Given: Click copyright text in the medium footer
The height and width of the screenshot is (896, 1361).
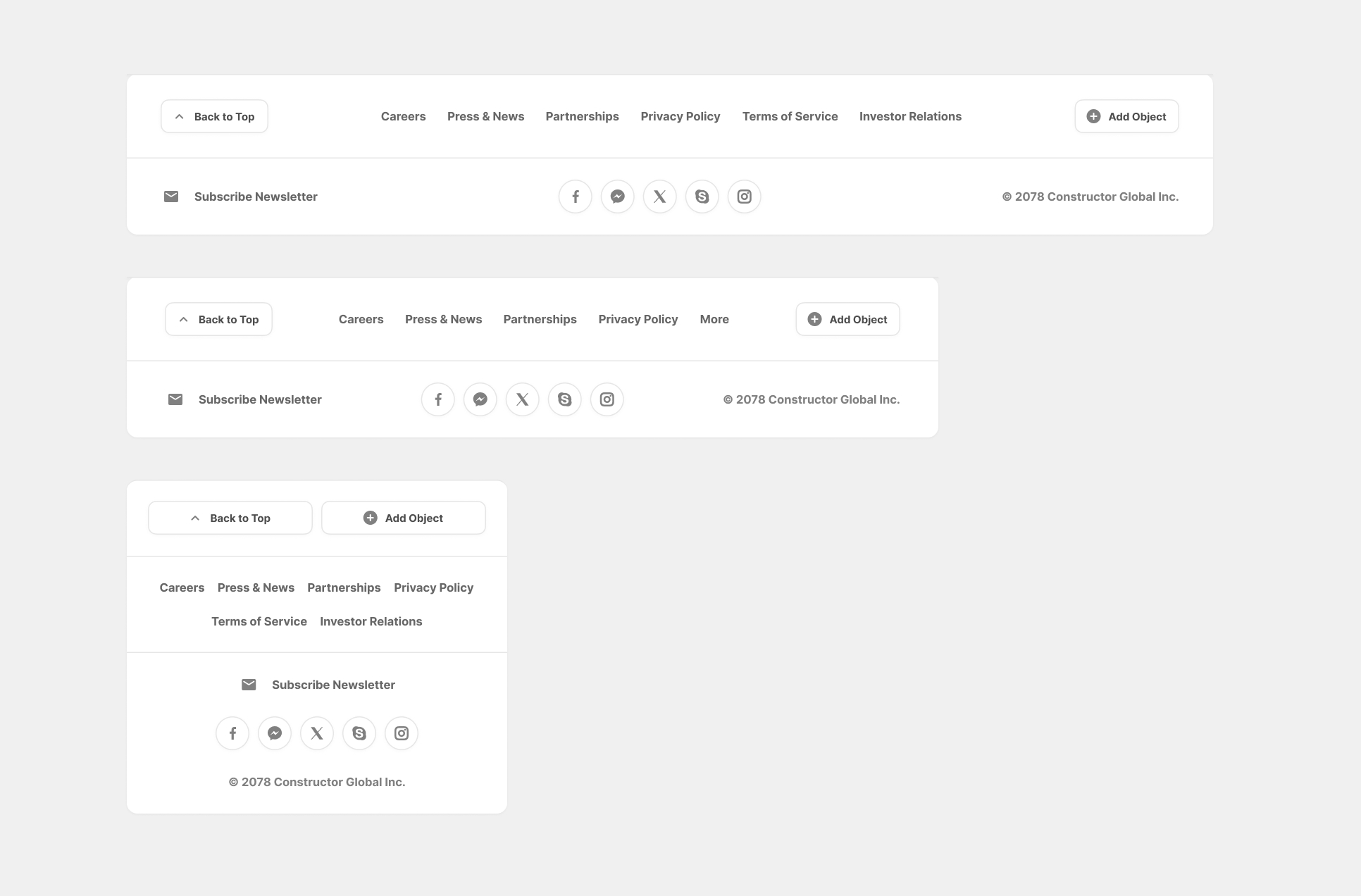Looking at the screenshot, I should click(x=812, y=399).
